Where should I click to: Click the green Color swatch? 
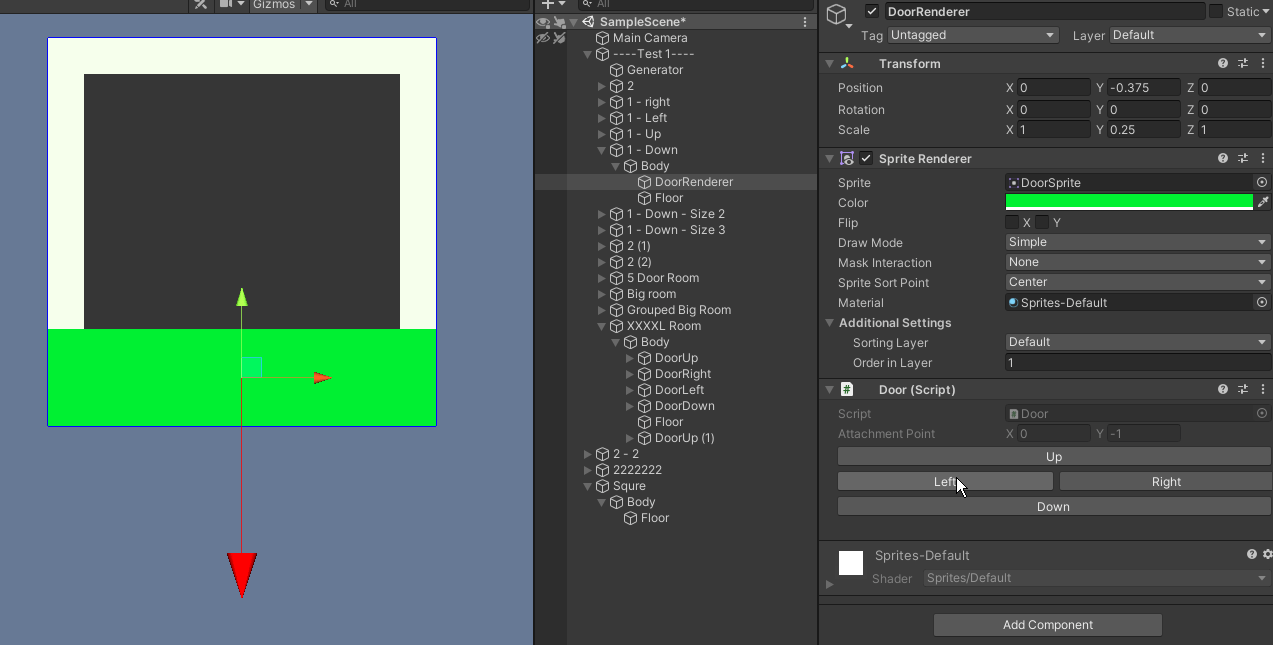[1128, 202]
